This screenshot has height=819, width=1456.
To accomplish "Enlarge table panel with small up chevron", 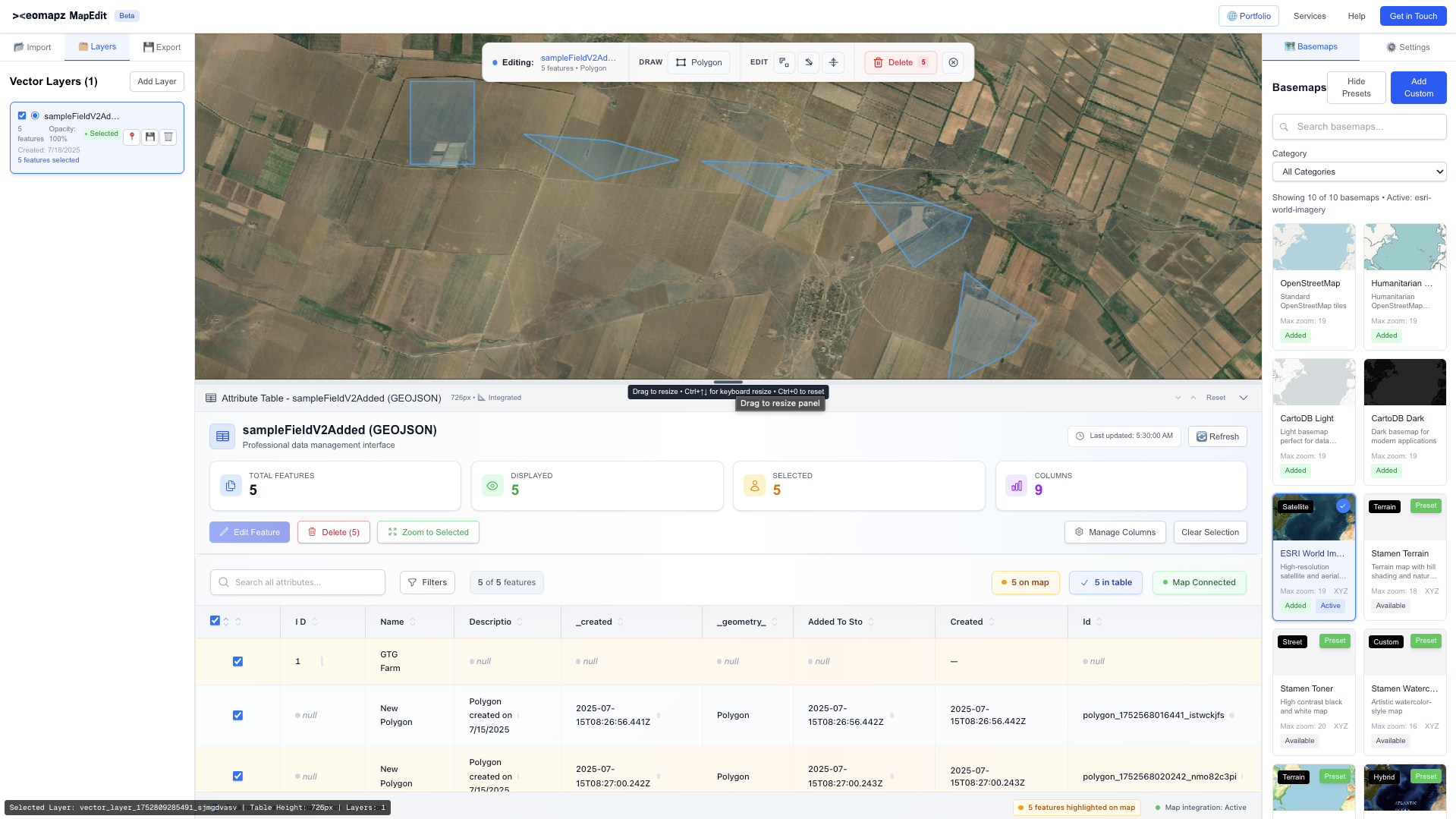I will pyautogui.click(x=1193, y=398).
